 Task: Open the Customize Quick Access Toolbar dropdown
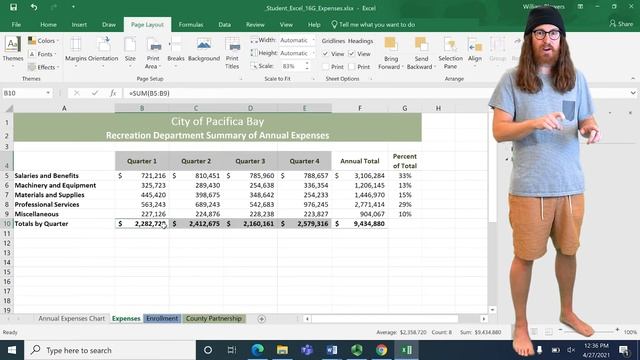(x=73, y=7)
